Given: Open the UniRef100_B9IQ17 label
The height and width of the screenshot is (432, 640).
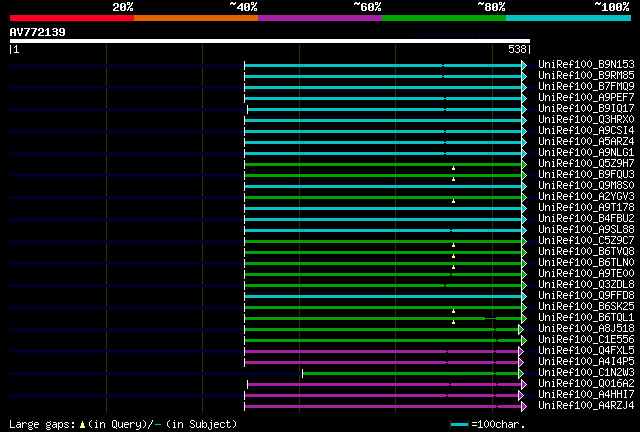Looking at the screenshot, I should [586, 109].
